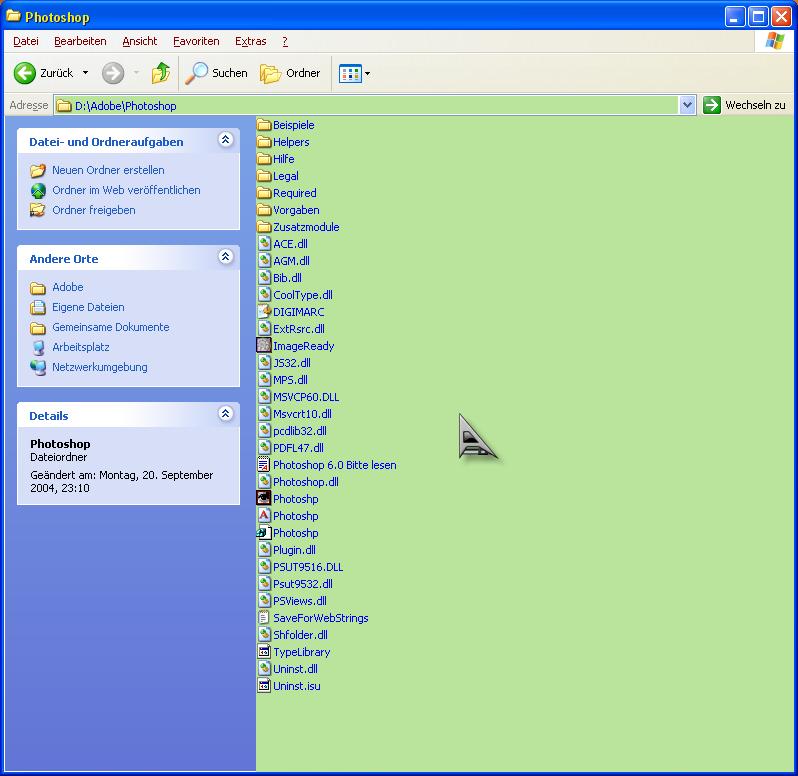Select the Legal folder name
The height and width of the screenshot is (776, 798).
[286, 176]
